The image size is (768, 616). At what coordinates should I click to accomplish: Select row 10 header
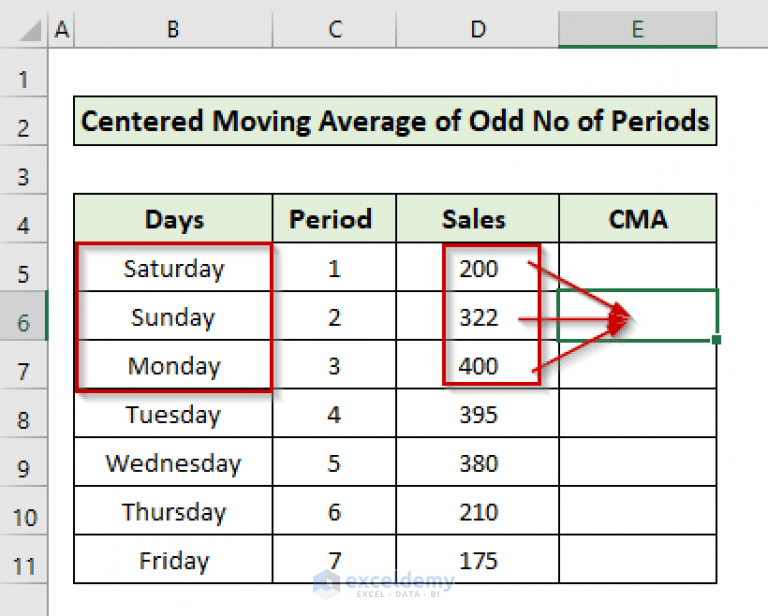point(24,510)
